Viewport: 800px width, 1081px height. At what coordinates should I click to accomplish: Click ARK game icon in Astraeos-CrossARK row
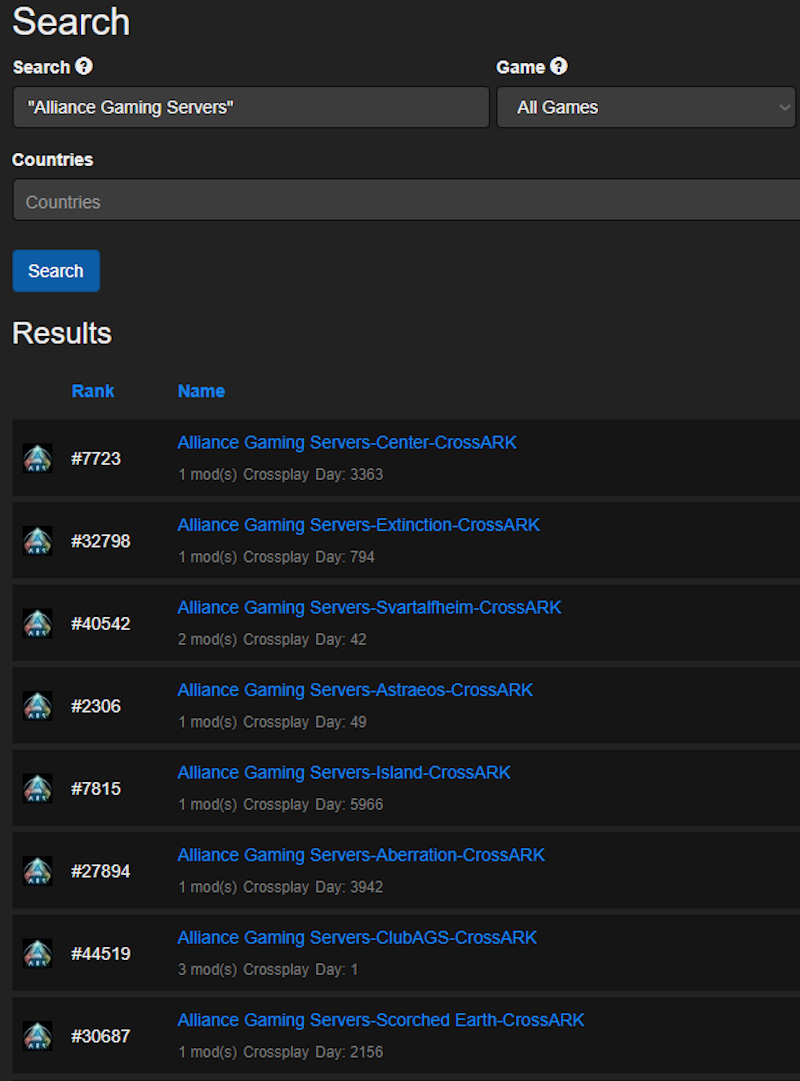click(x=37, y=706)
